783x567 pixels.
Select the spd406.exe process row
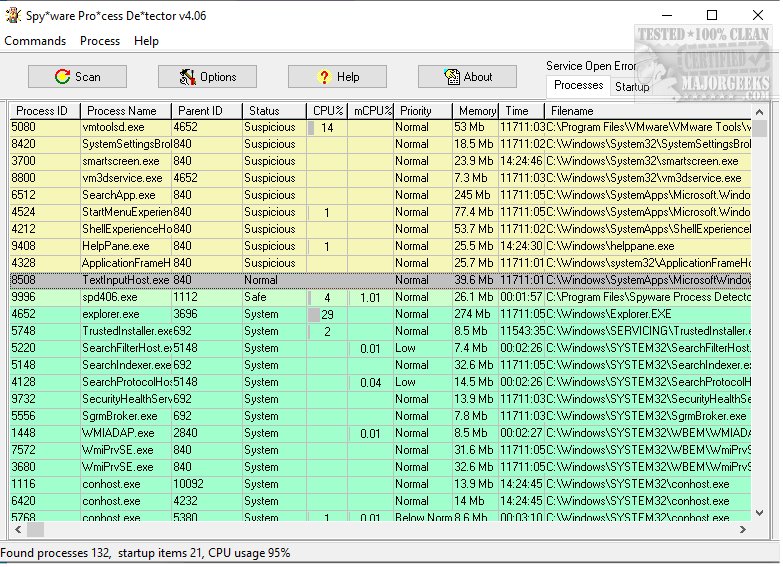[x=380, y=297]
